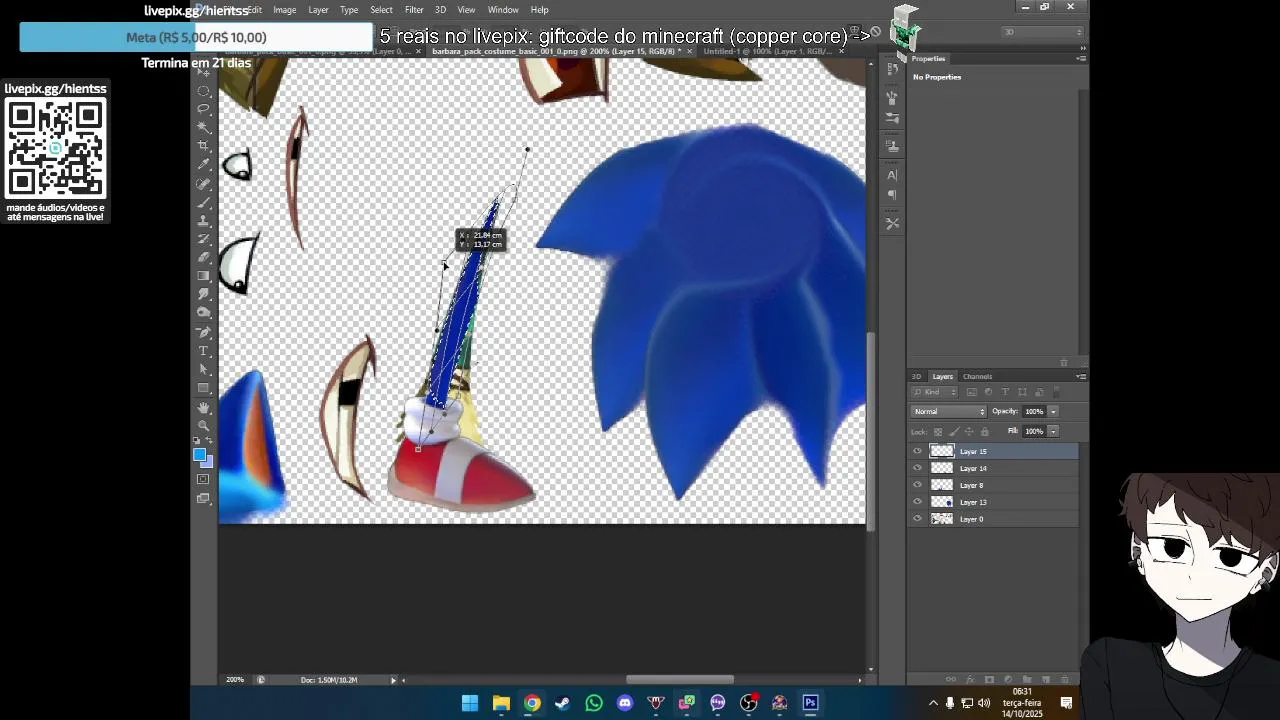Select the Magic Wand tool
The width and height of the screenshot is (1280, 720).
coord(204,127)
